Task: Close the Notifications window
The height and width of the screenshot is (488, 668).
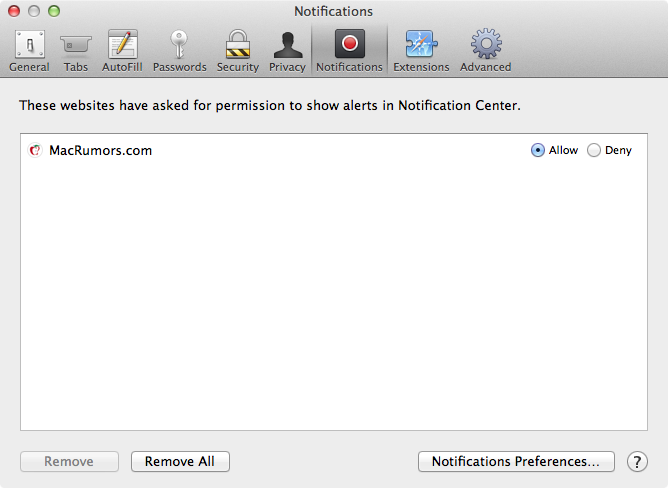Action: (14, 11)
